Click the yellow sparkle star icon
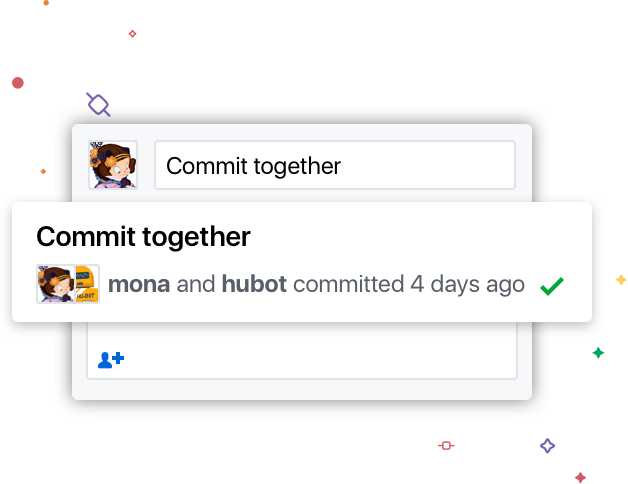The image size is (628, 484). click(x=621, y=280)
